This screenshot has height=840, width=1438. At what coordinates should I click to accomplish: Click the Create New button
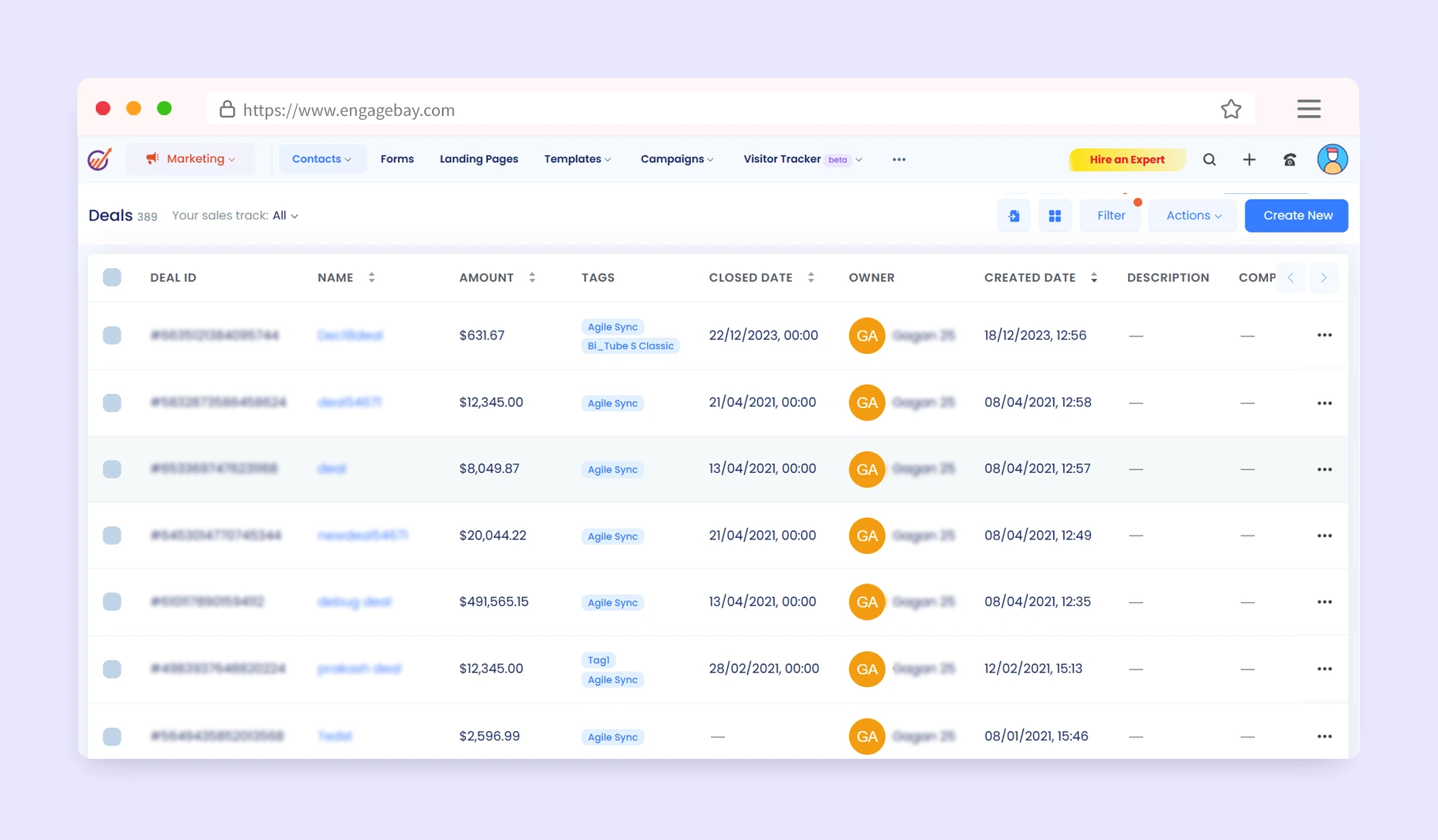coord(1296,216)
